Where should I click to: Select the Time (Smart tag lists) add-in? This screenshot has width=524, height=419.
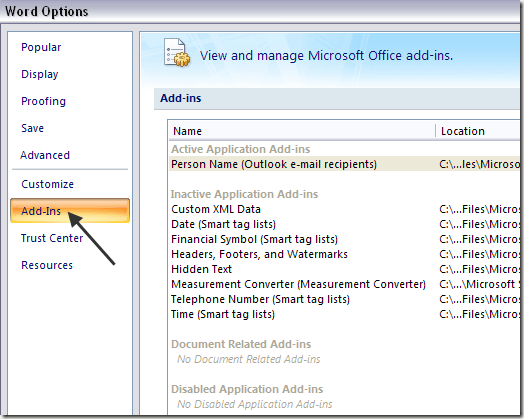[x=344, y=314]
